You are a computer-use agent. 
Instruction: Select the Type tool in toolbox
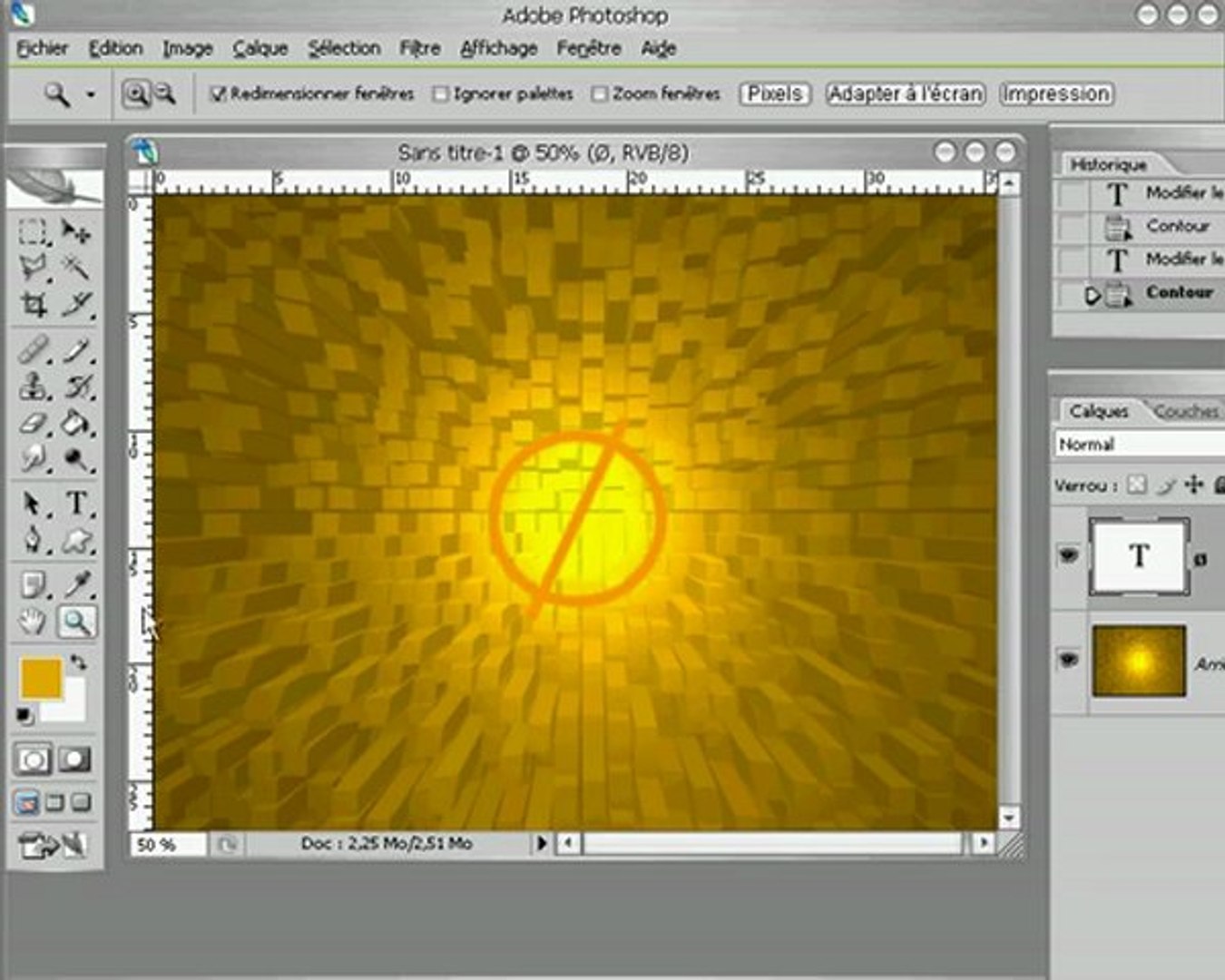click(76, 504)
